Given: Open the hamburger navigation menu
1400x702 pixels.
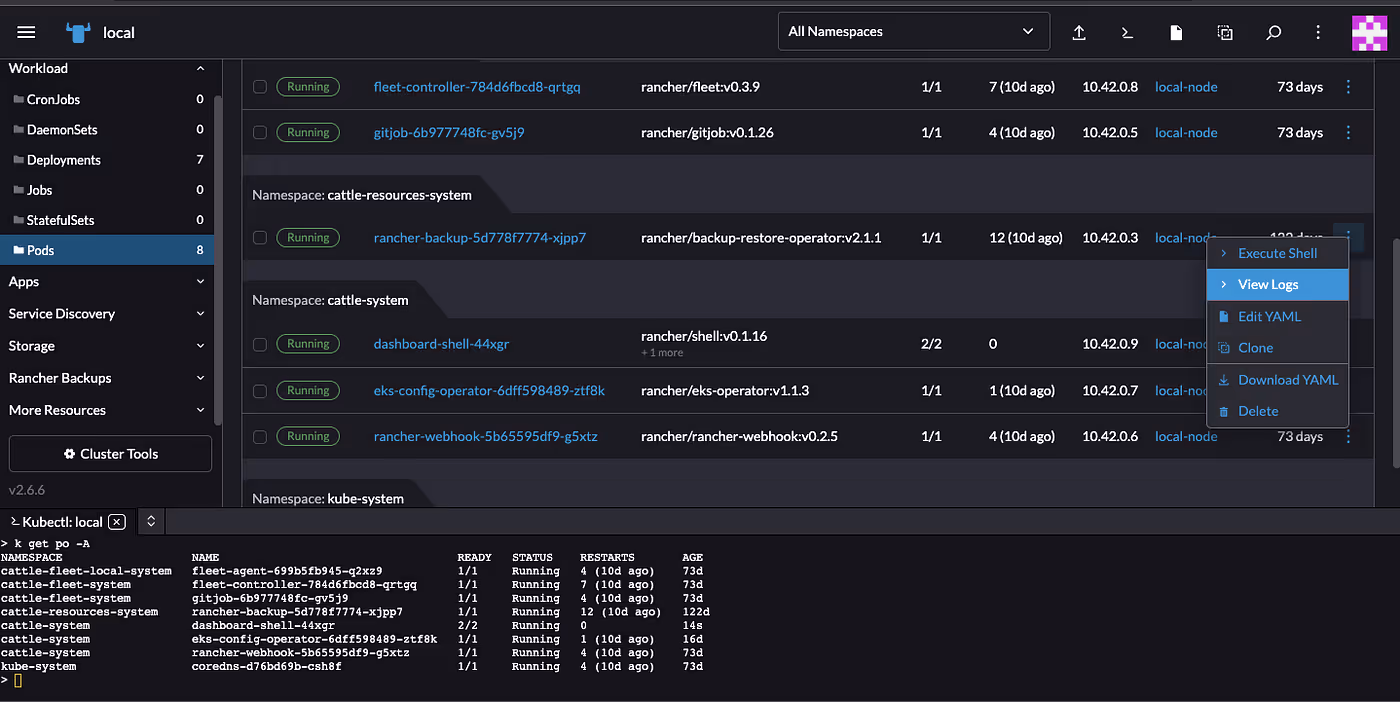Looking at the screenshot, I should tap(27, 32).
